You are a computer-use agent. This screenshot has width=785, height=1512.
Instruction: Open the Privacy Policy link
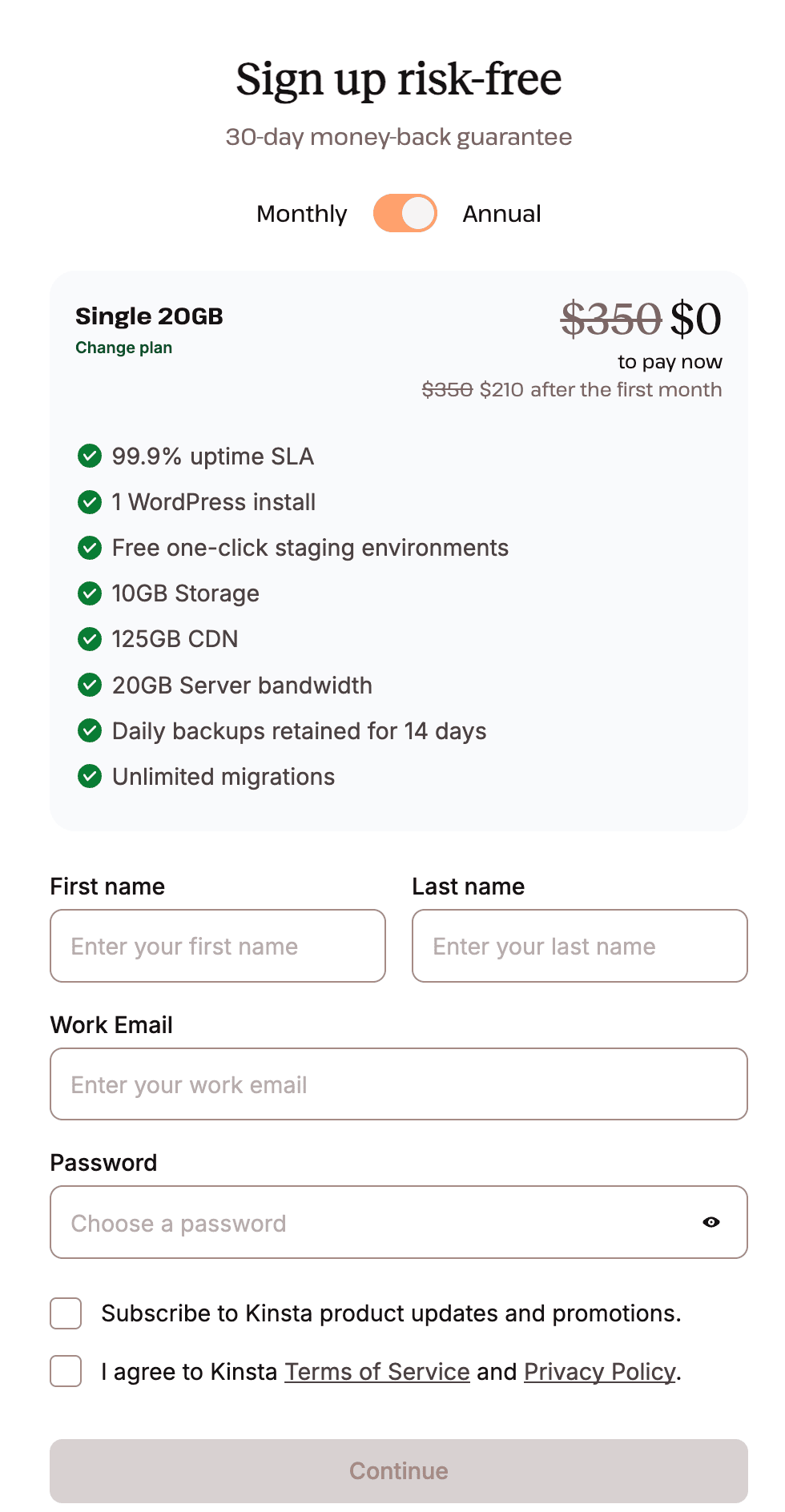600,1372
